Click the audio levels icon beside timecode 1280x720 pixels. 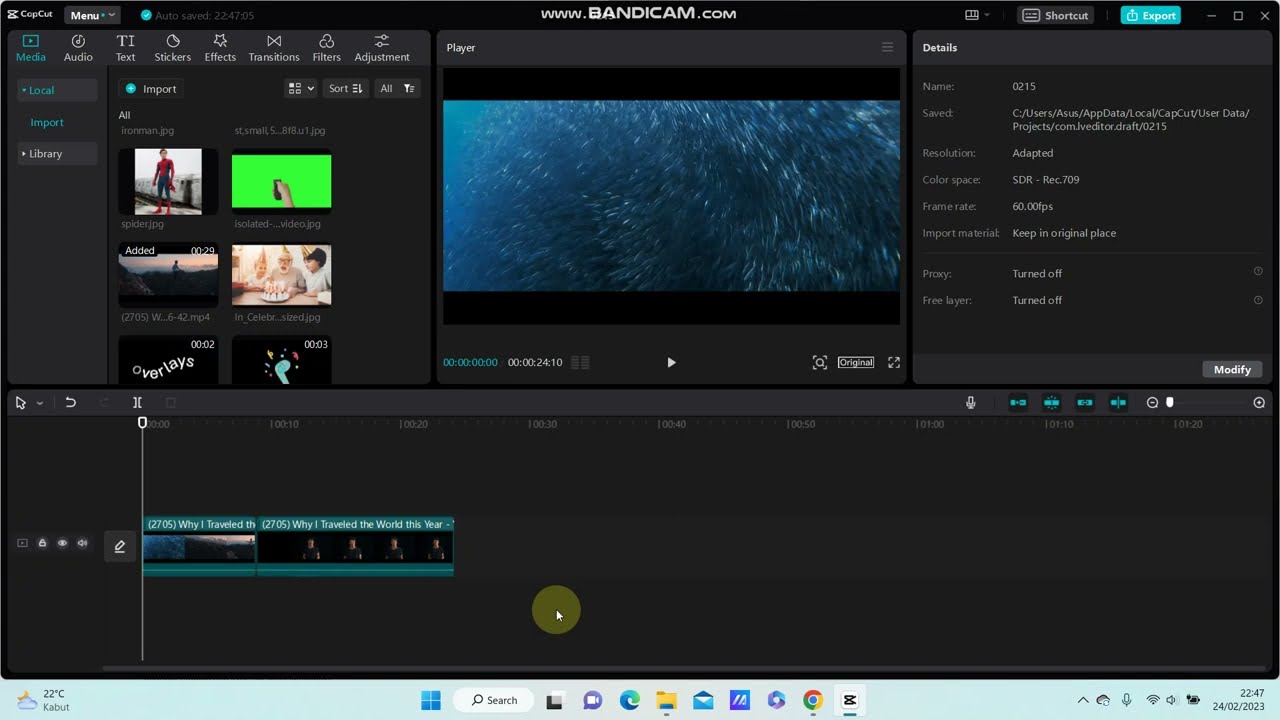(580, 363)
